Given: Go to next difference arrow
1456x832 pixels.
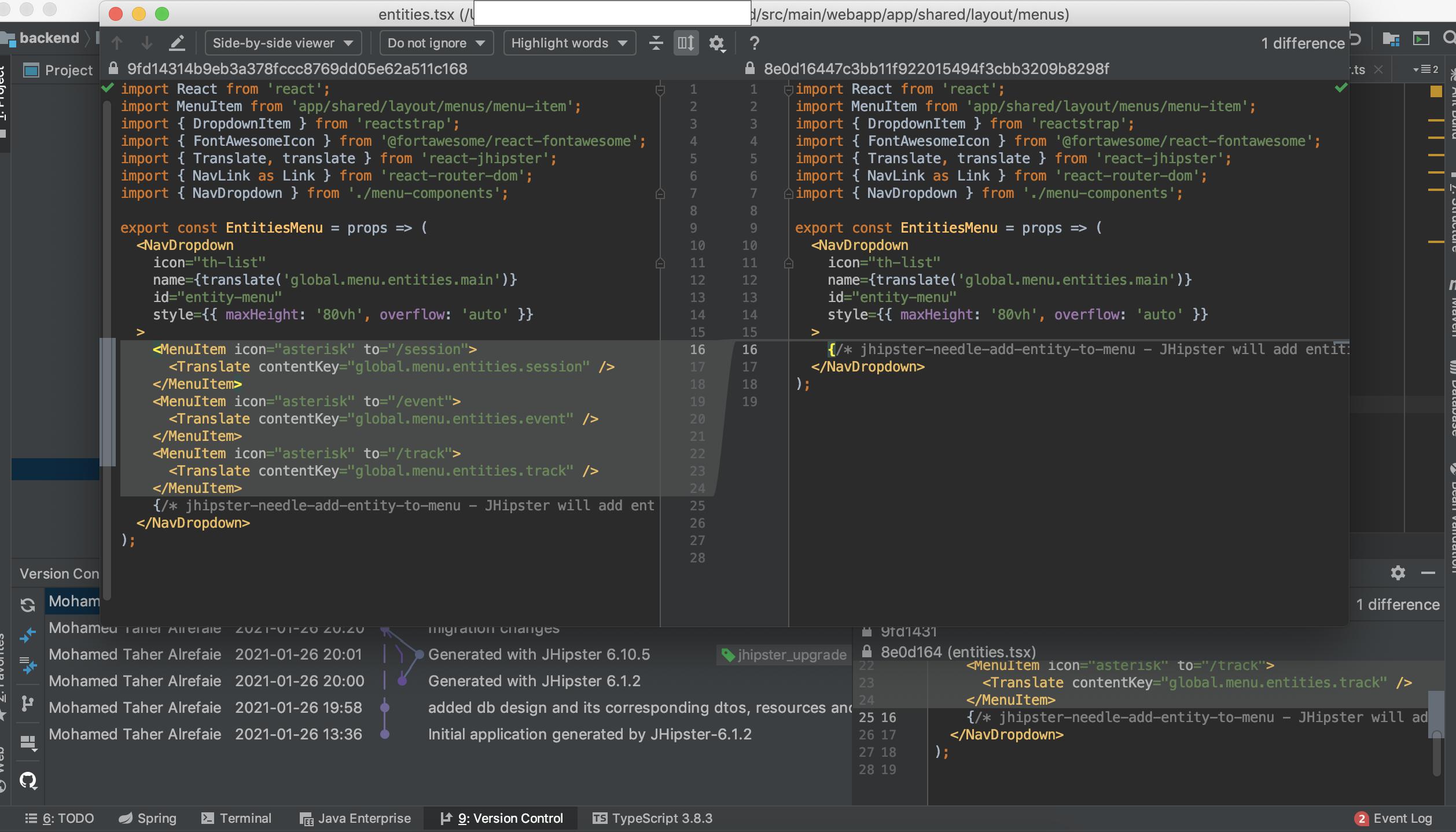Looking at the screenshot, I should 146,43.
